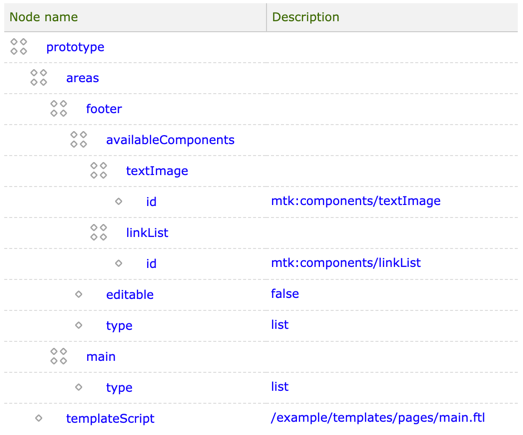This screenshot has height=435, width=523.
Task: Open the mtk:components/textImage value
Action: pyautogui.click(x=356, y=201)
